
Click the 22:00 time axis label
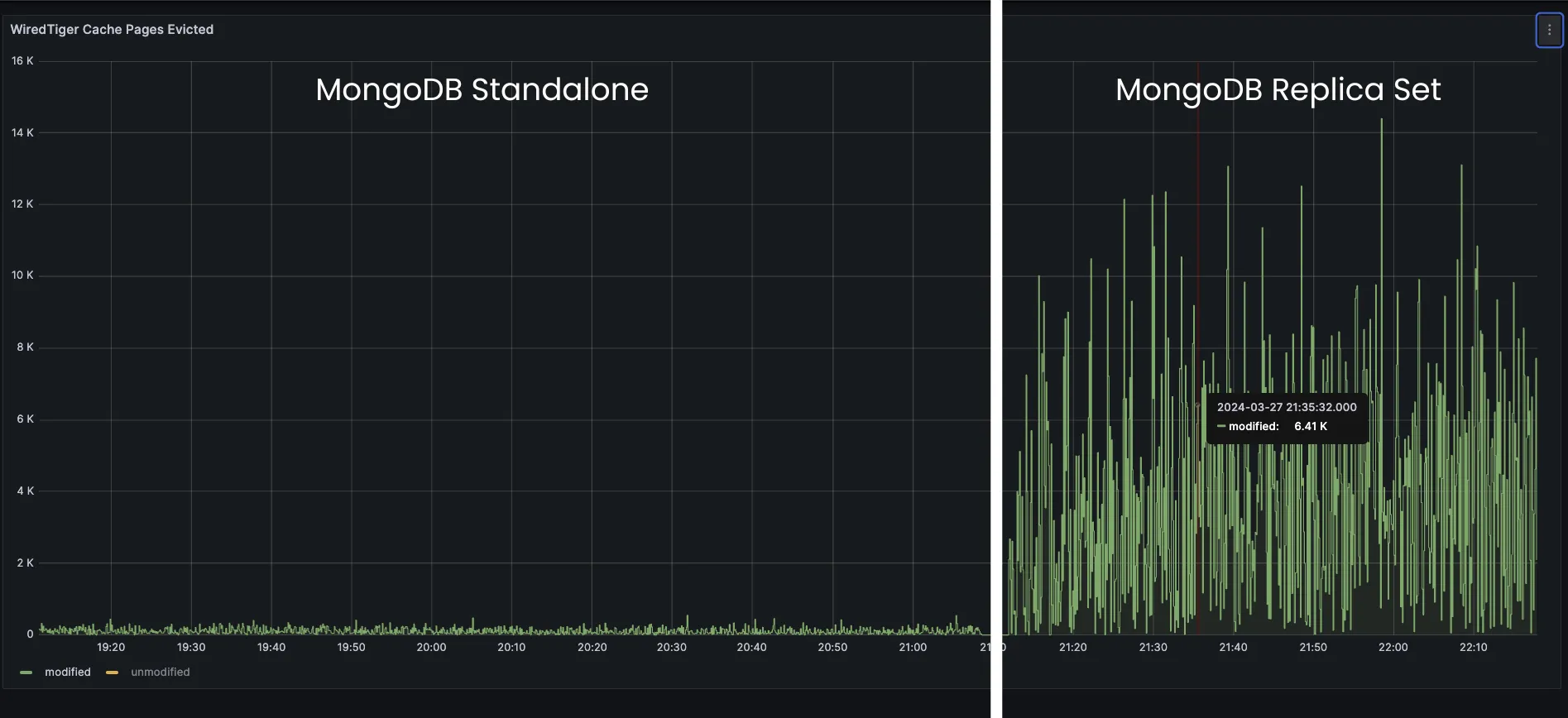coord(1393,647)
